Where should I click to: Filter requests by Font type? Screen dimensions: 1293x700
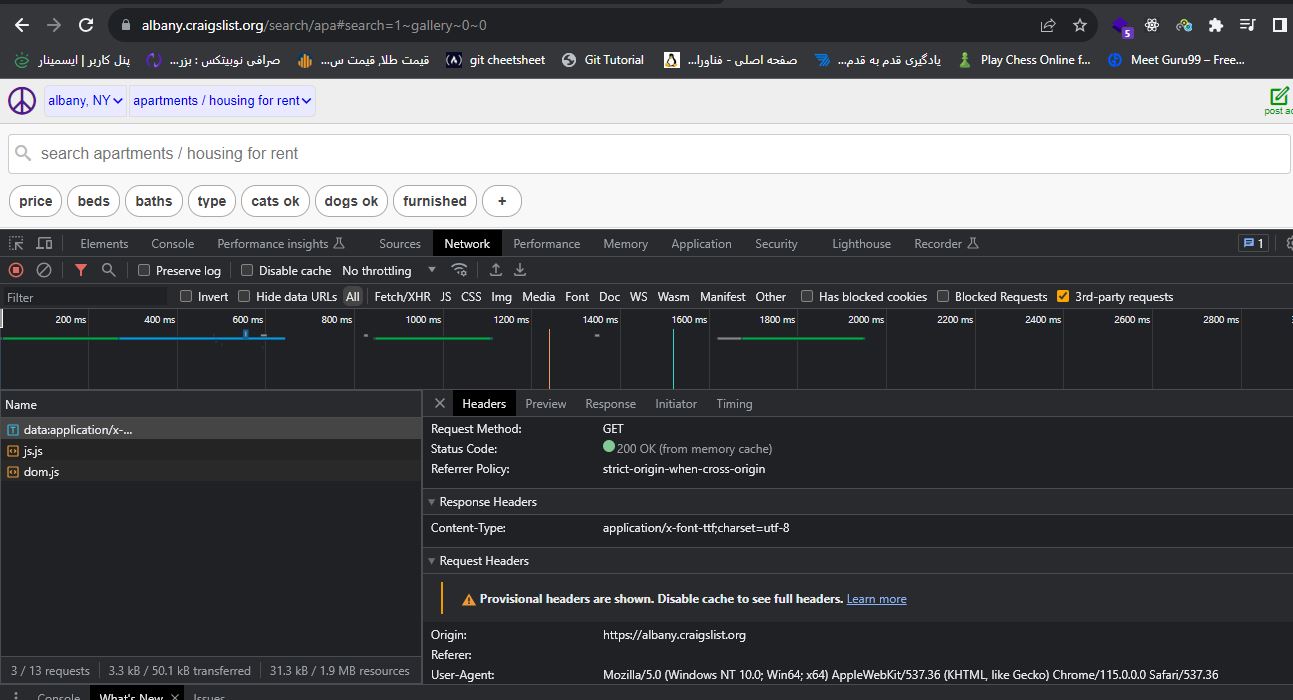577,296
